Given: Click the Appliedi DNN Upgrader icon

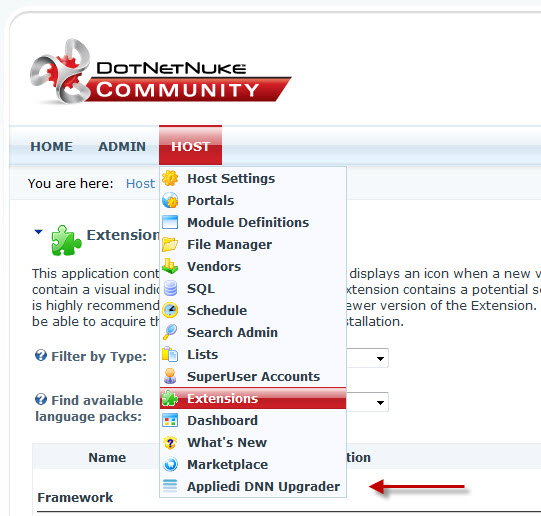Looking at the screenshot, I should click(170, 486).
